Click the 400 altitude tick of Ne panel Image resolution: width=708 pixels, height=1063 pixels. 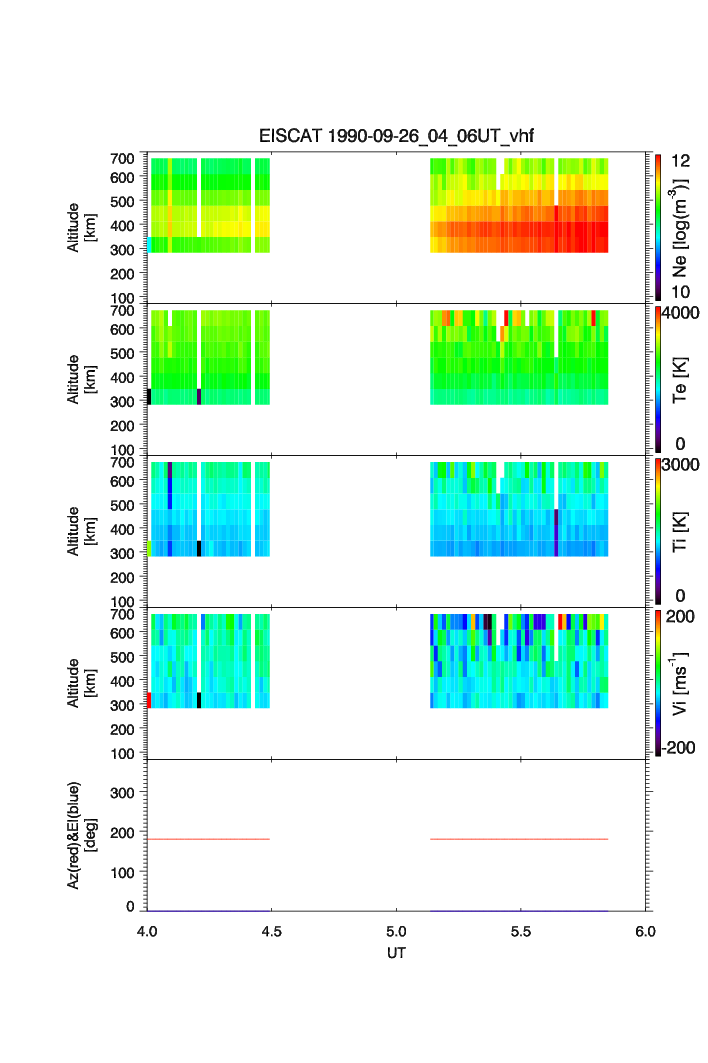pyautogui.click(x=123, y=225)
